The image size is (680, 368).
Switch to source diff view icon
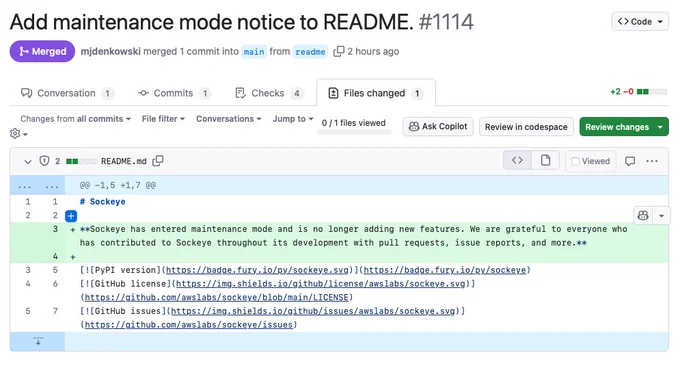pos(517,160)
